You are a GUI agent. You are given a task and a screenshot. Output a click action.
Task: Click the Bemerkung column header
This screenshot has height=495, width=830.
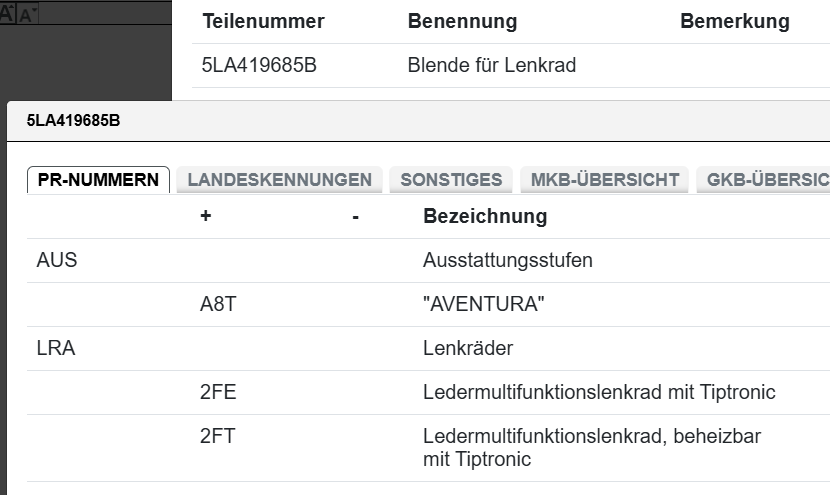[734, 21]
